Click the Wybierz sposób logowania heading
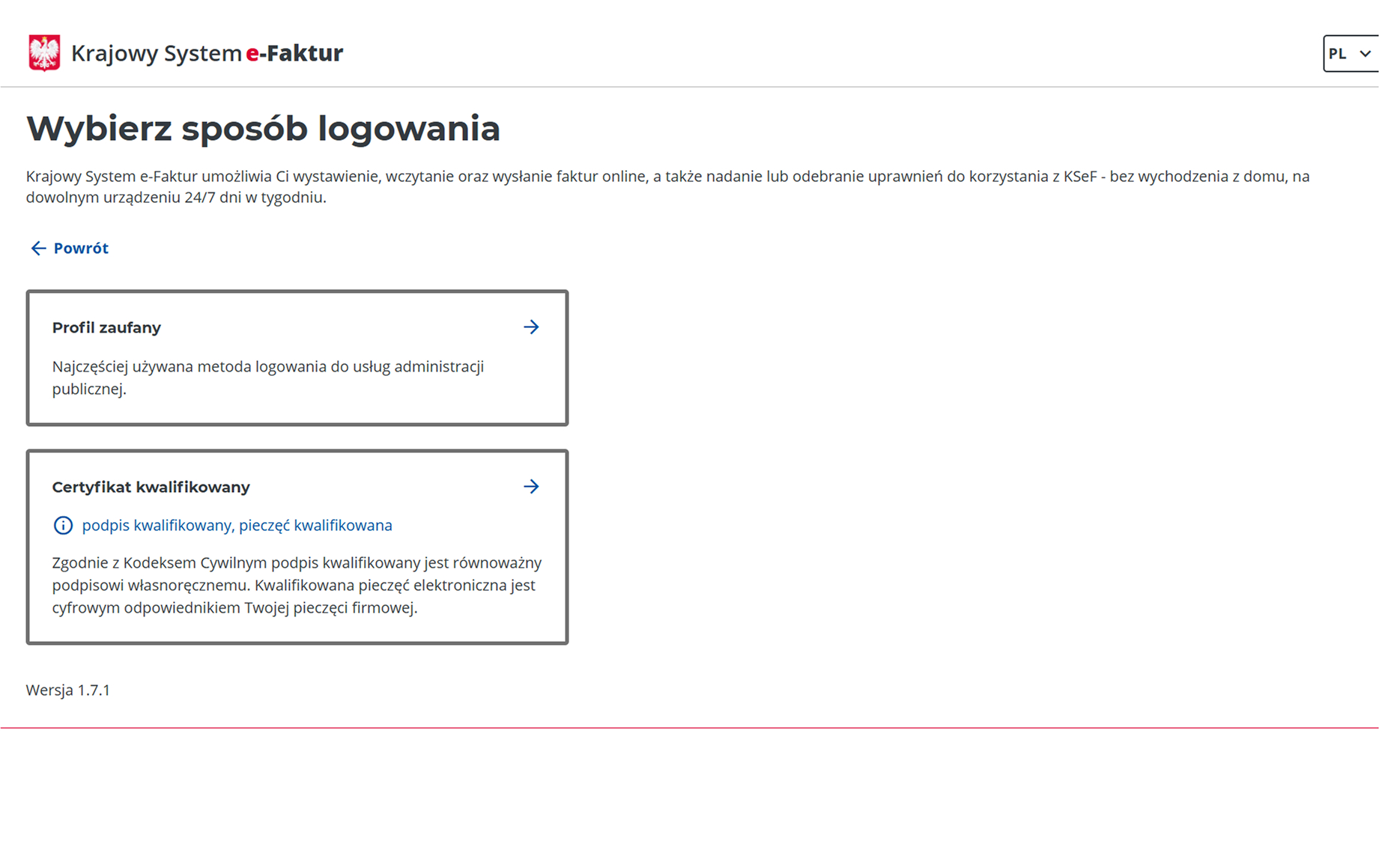 [x=263, y=128]
